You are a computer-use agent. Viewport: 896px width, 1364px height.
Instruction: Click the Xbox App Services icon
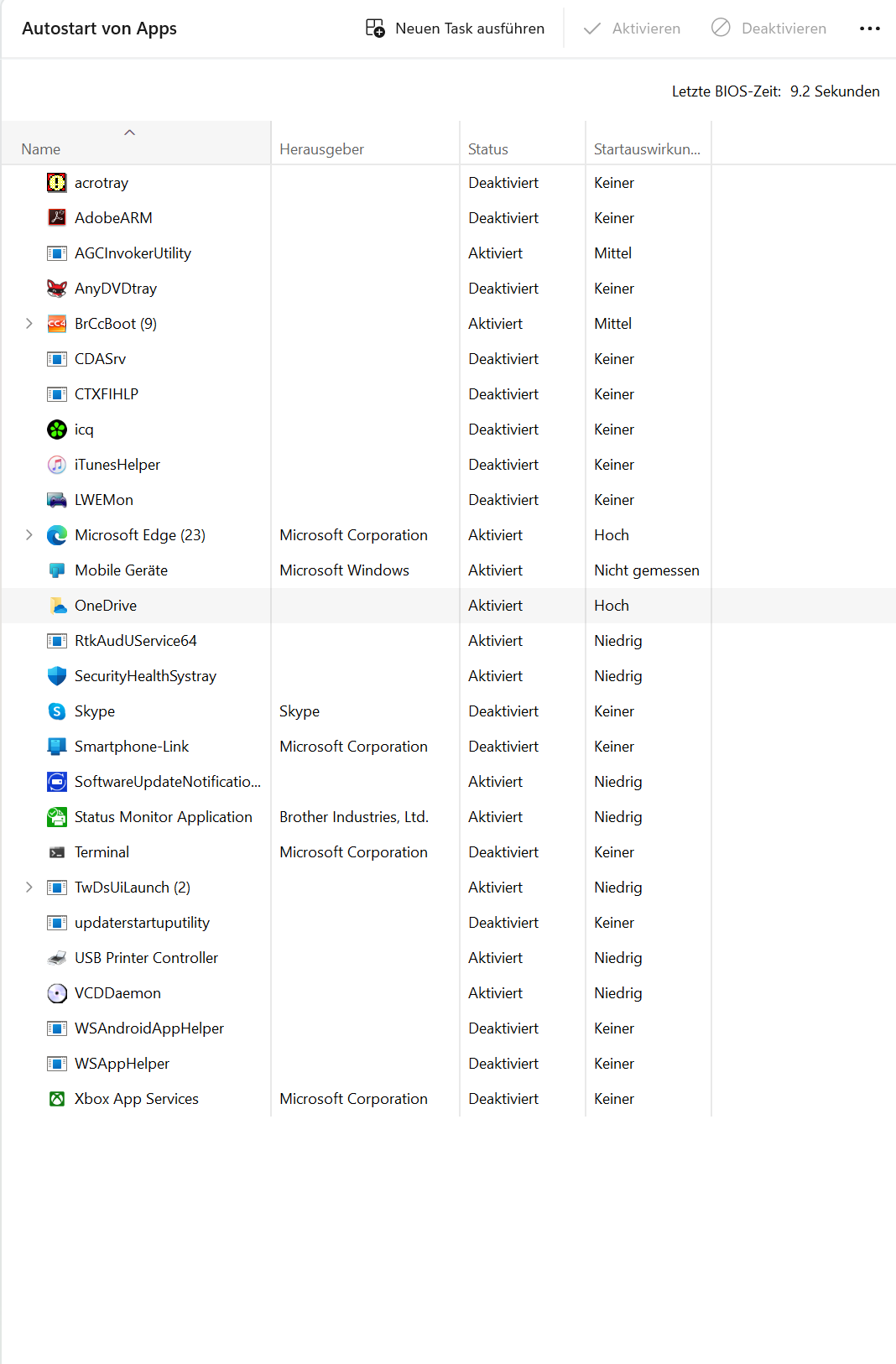click(x=56, y=1099)
